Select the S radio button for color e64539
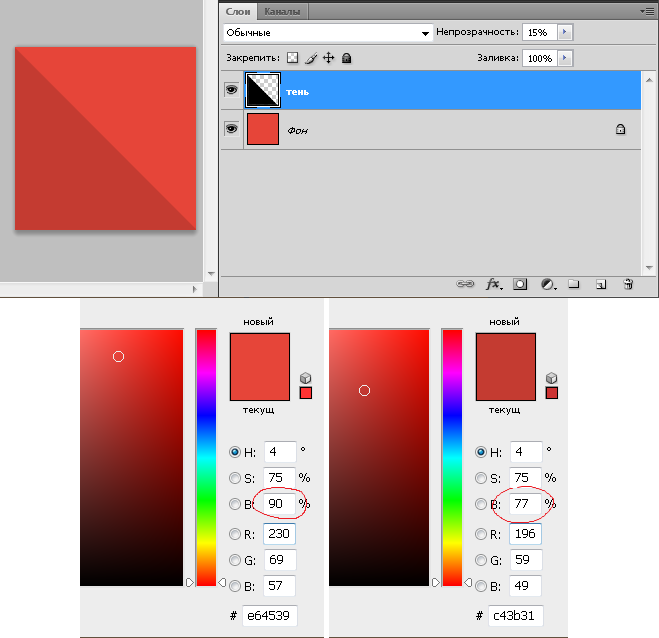 coord(235,478)
